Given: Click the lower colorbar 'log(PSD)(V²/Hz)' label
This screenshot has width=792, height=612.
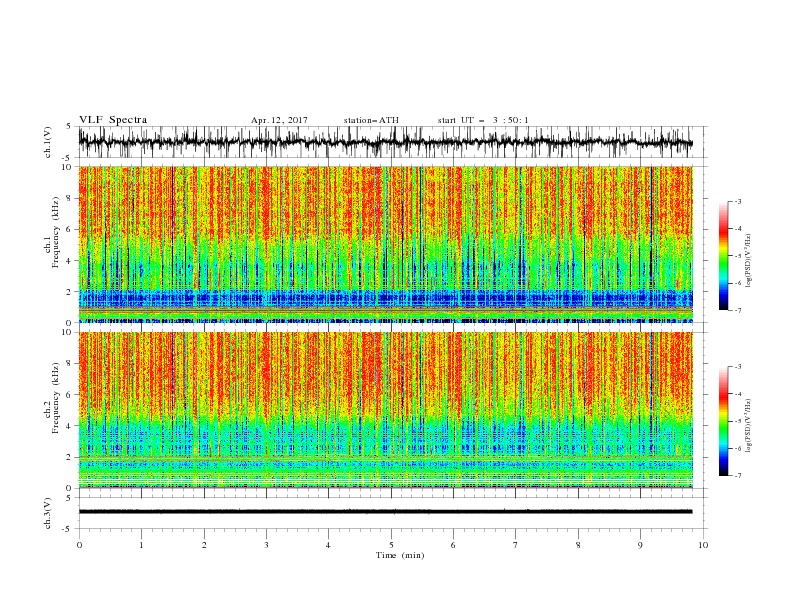Looking at the screenshot, I should 748,426.
